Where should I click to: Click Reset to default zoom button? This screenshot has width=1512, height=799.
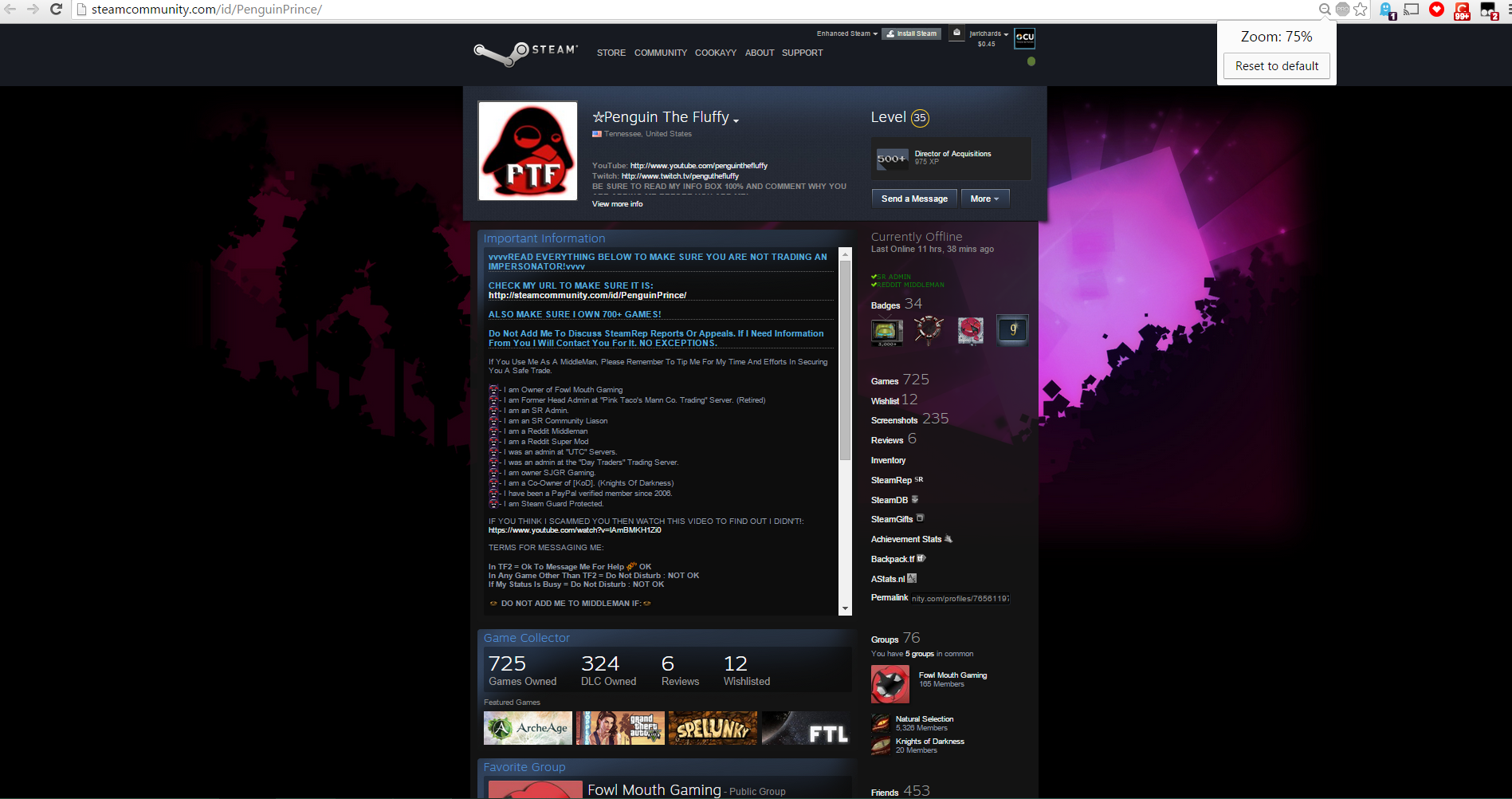click(x=1277, y=65)
